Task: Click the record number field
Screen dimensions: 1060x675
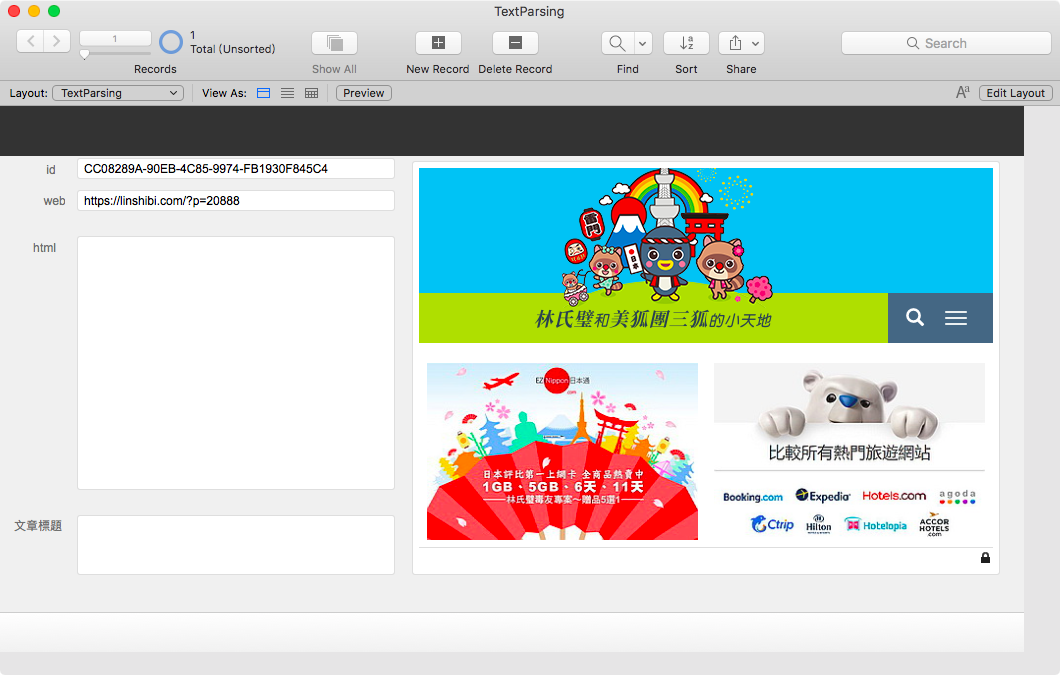Action: [115, 39]
